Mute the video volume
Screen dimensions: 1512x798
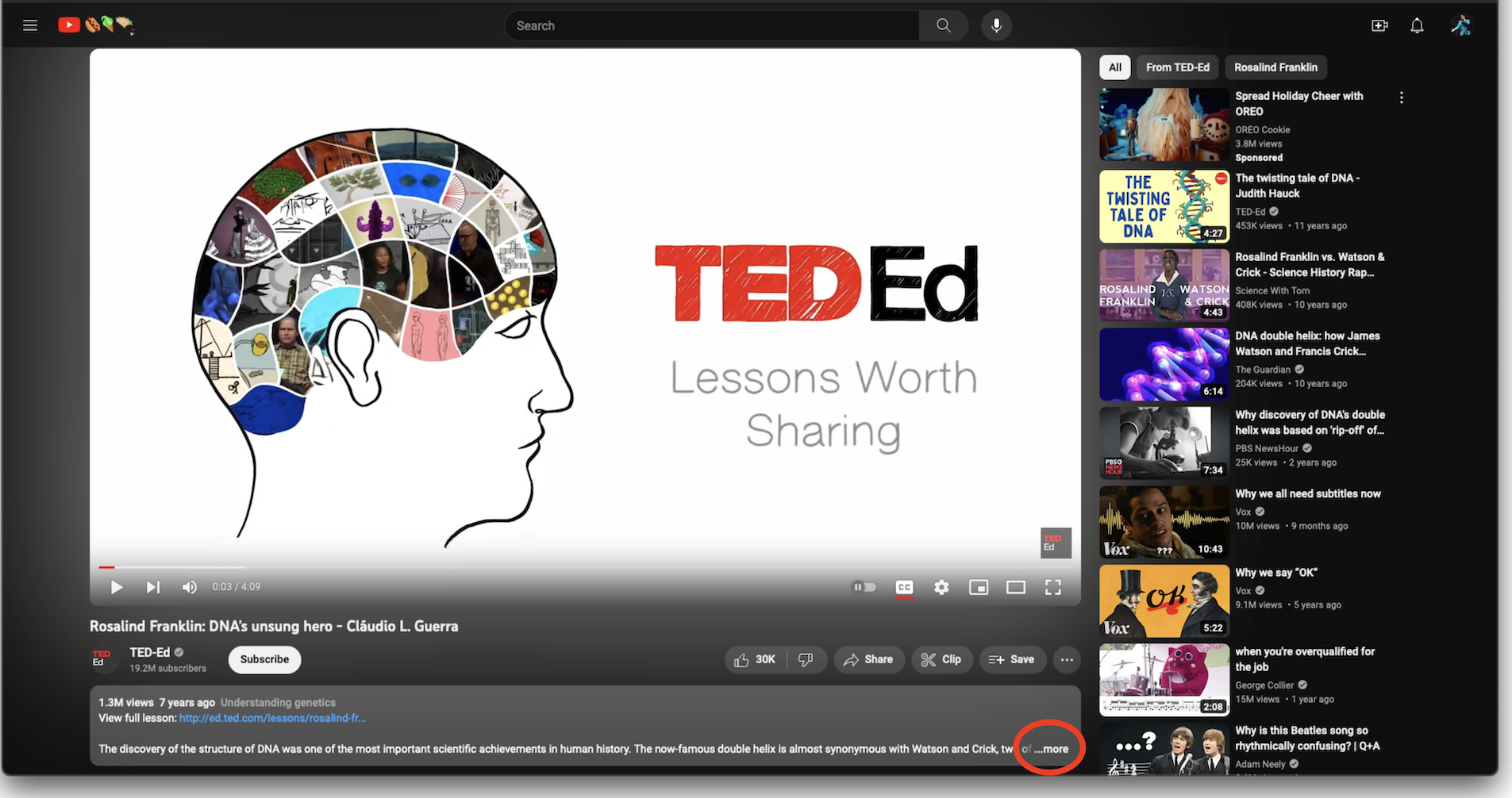pos(189,587)
